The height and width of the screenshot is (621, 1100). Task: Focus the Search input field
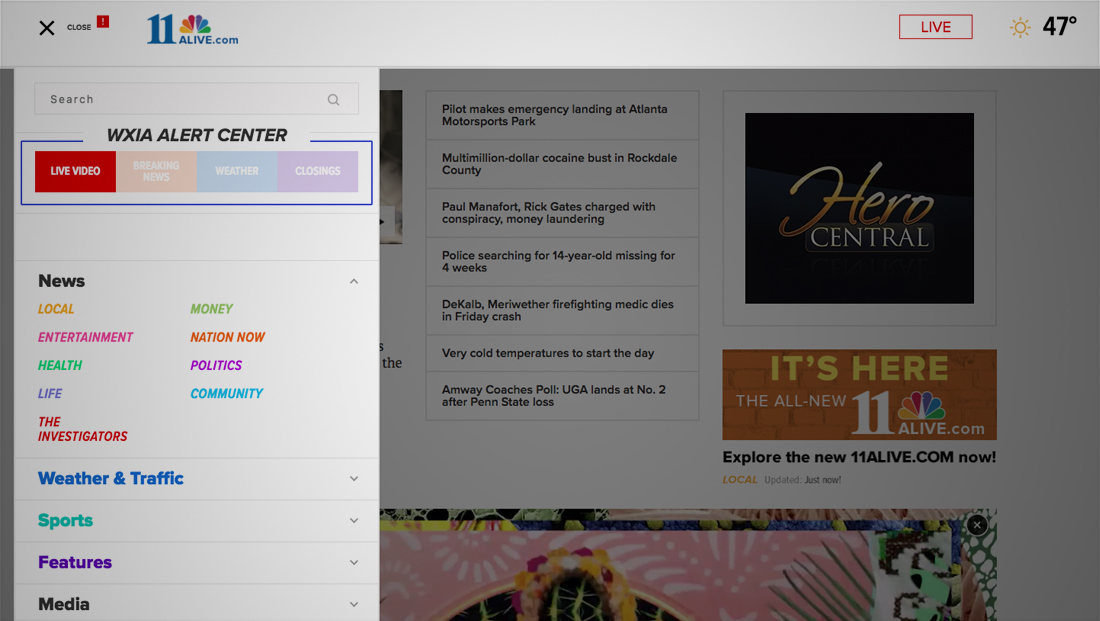196,99
